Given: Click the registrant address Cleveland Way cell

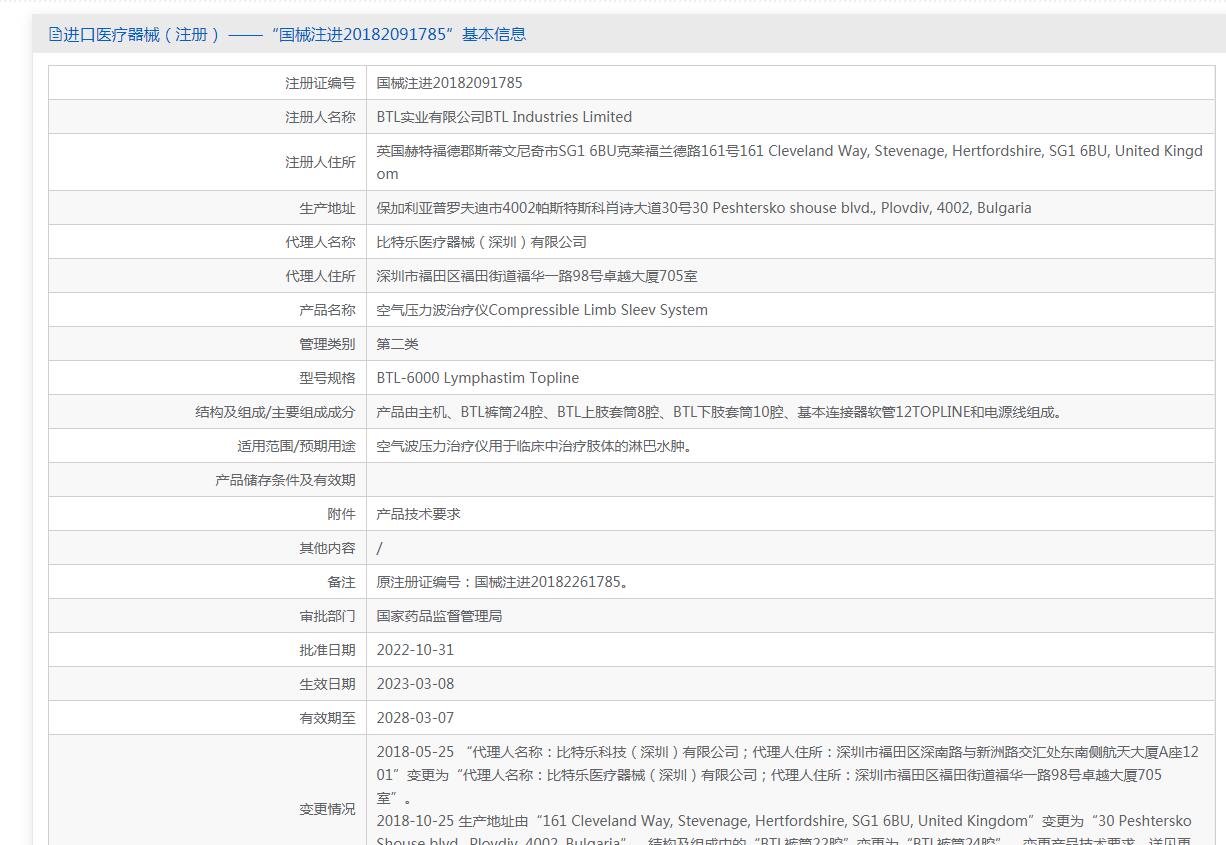Looking at the screenshot, I should pos(789,162).
